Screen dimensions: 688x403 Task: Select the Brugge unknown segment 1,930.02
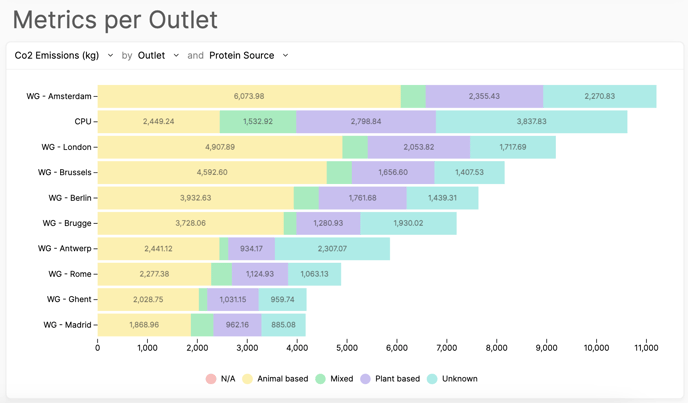(408, 224)
